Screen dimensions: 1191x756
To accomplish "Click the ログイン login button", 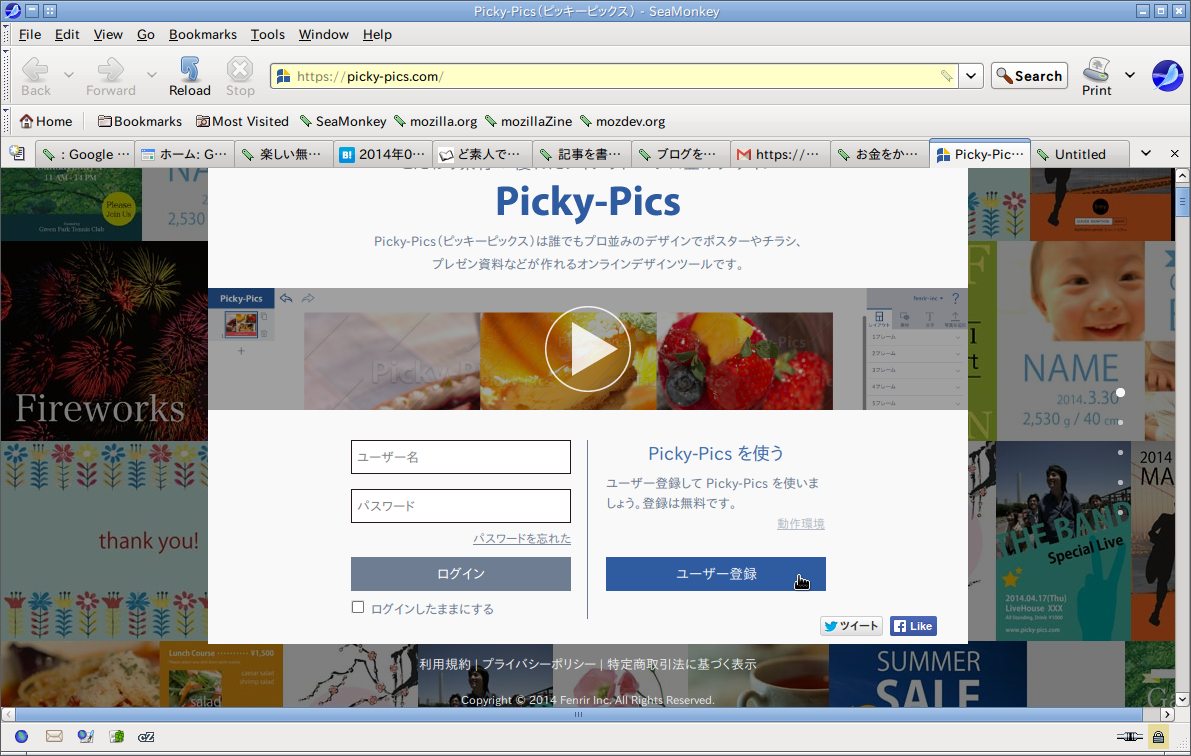I will pos(460,574).
